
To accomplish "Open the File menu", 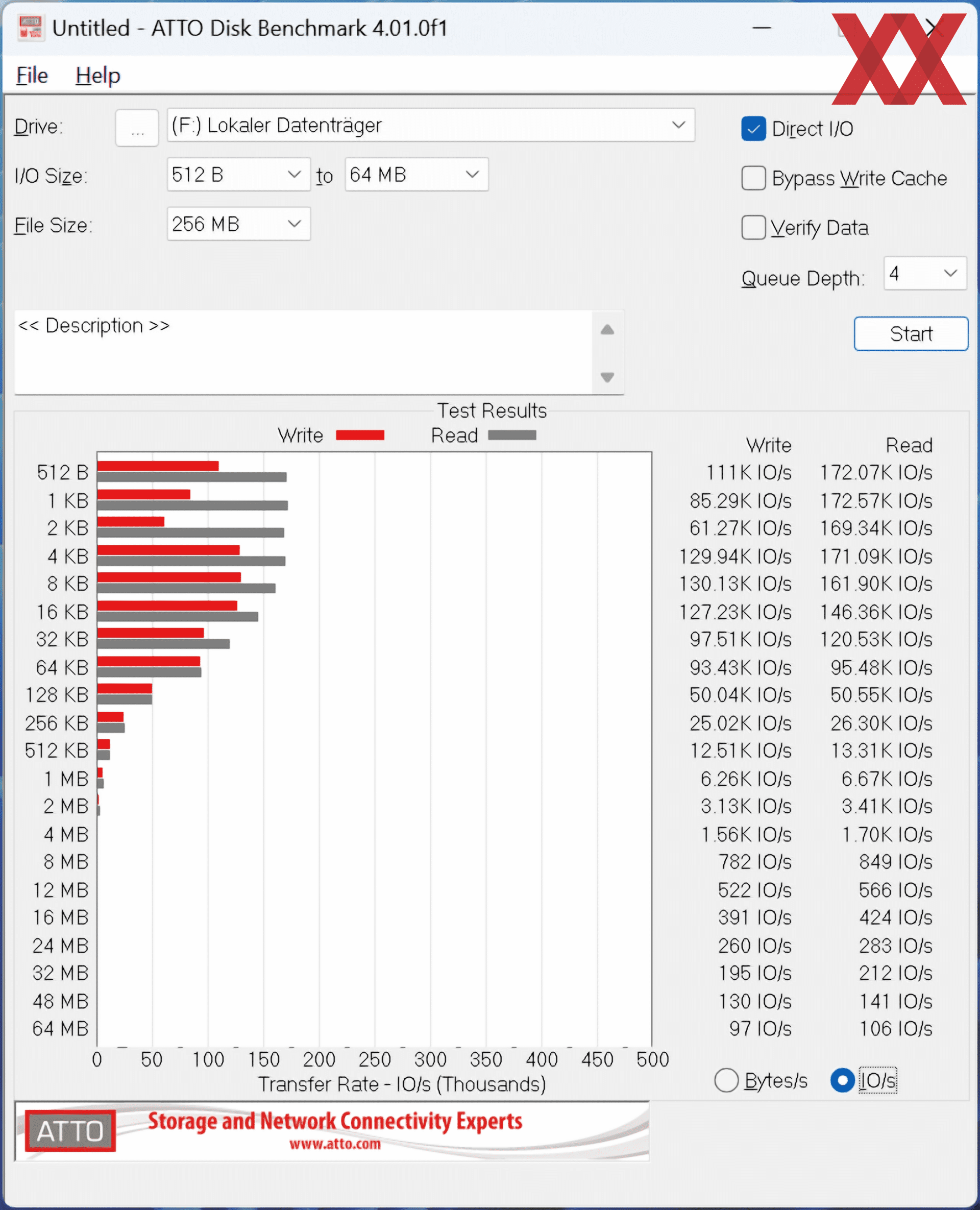I will click(x=32, y=76).
